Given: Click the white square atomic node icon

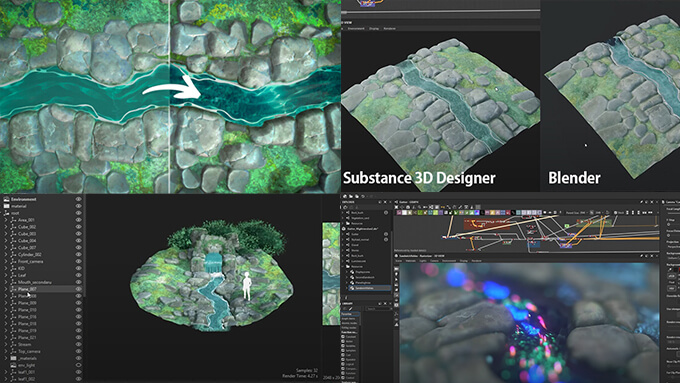Looking at the screenshot, I should pos(404,213).
